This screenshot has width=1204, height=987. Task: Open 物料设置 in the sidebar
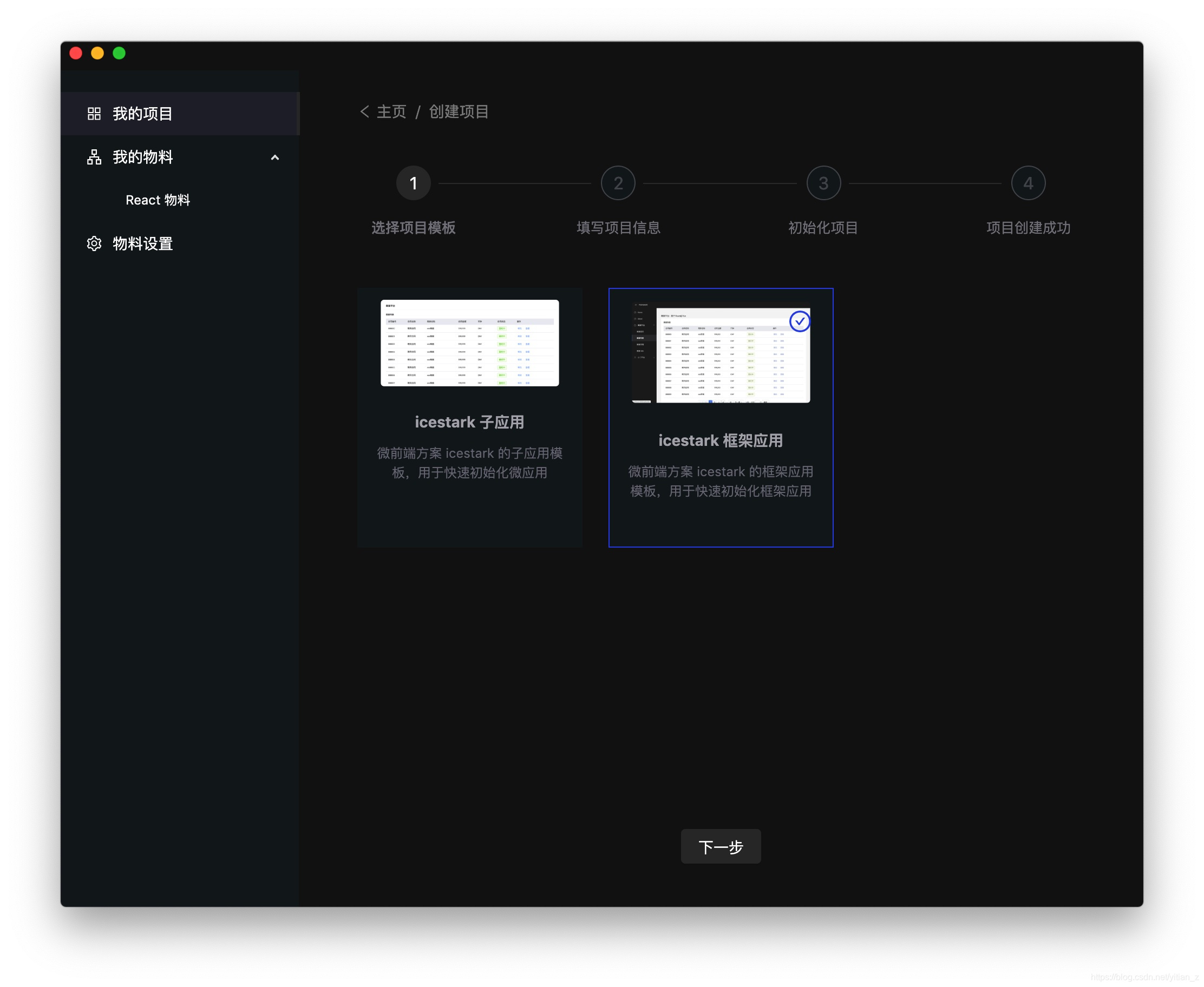[x=179, y=244]
